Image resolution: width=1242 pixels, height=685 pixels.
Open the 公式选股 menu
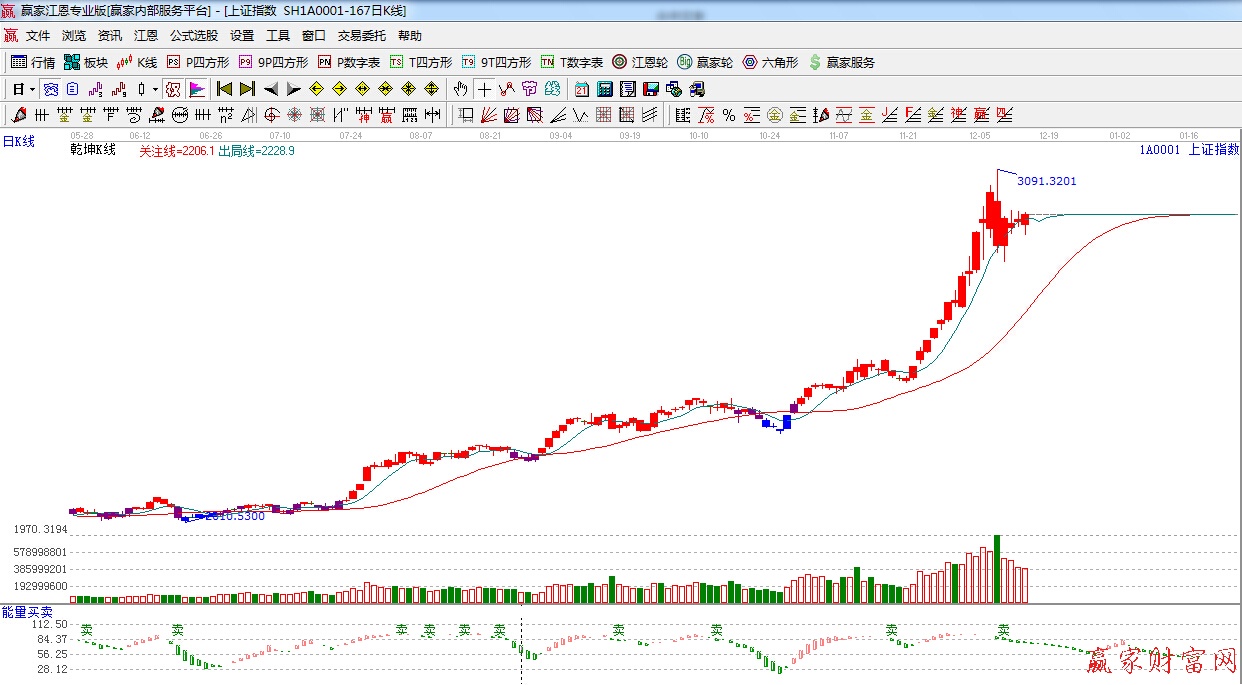coord(193,35)
